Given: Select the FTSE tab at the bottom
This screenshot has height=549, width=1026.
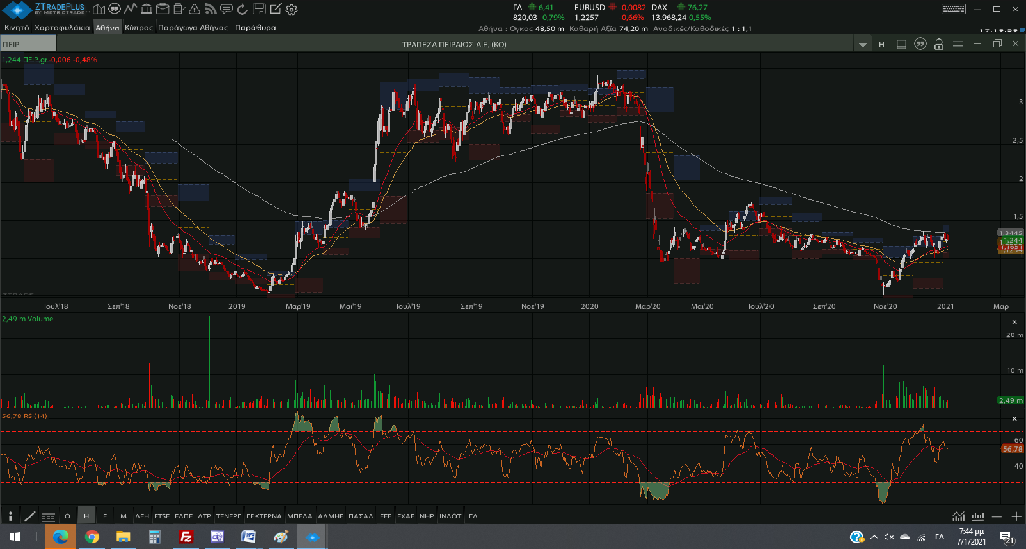Looking at the screenshot, I should (164, 516).
